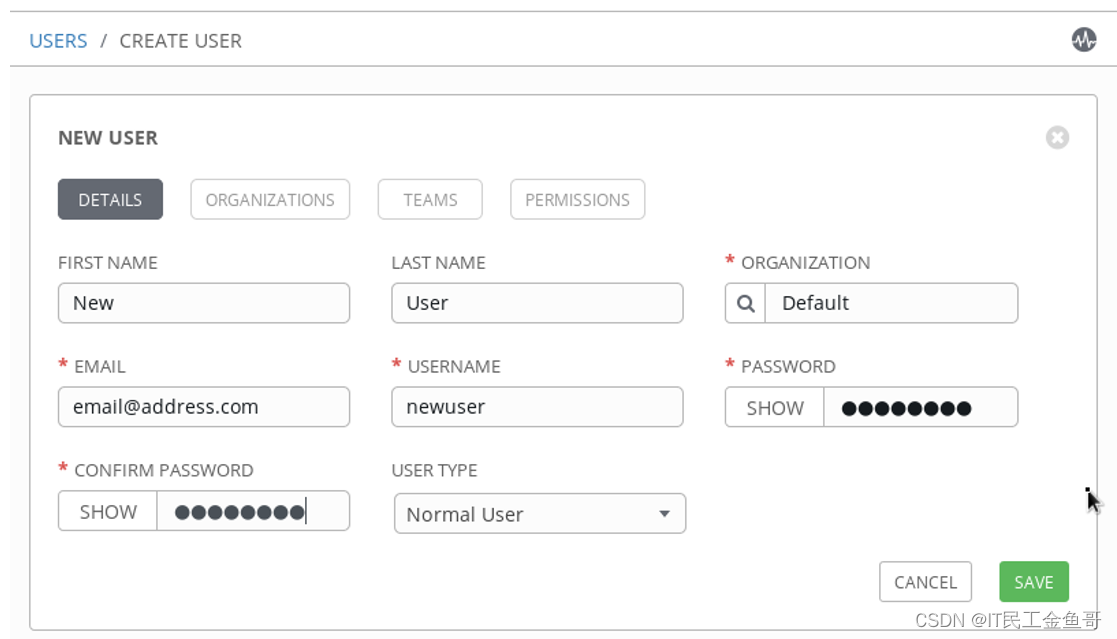Show the Confirm Password characters
Screen dimensions: 1117x639
[x=108, y=511]
